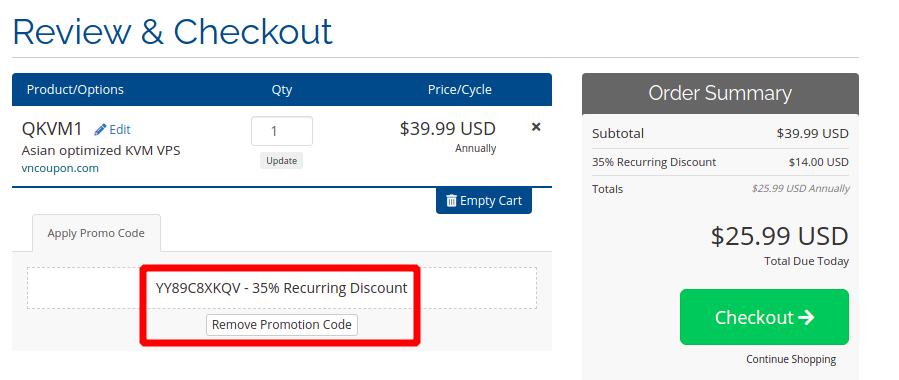Screen dimensions: 899x380
Task: Update the cart quantity
Action: 282,160
